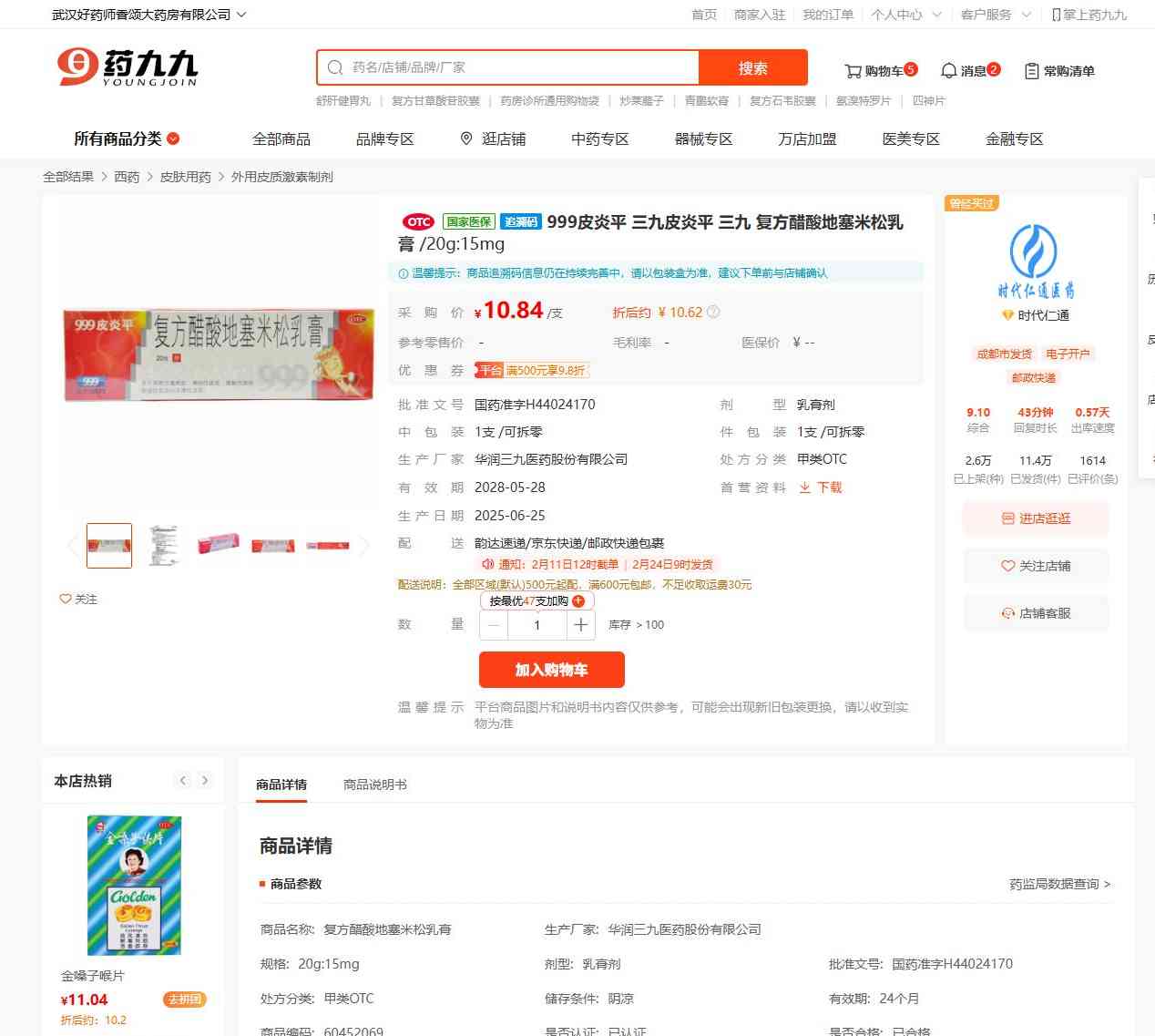Expand the company name dropdown at top left

[241, 15]
